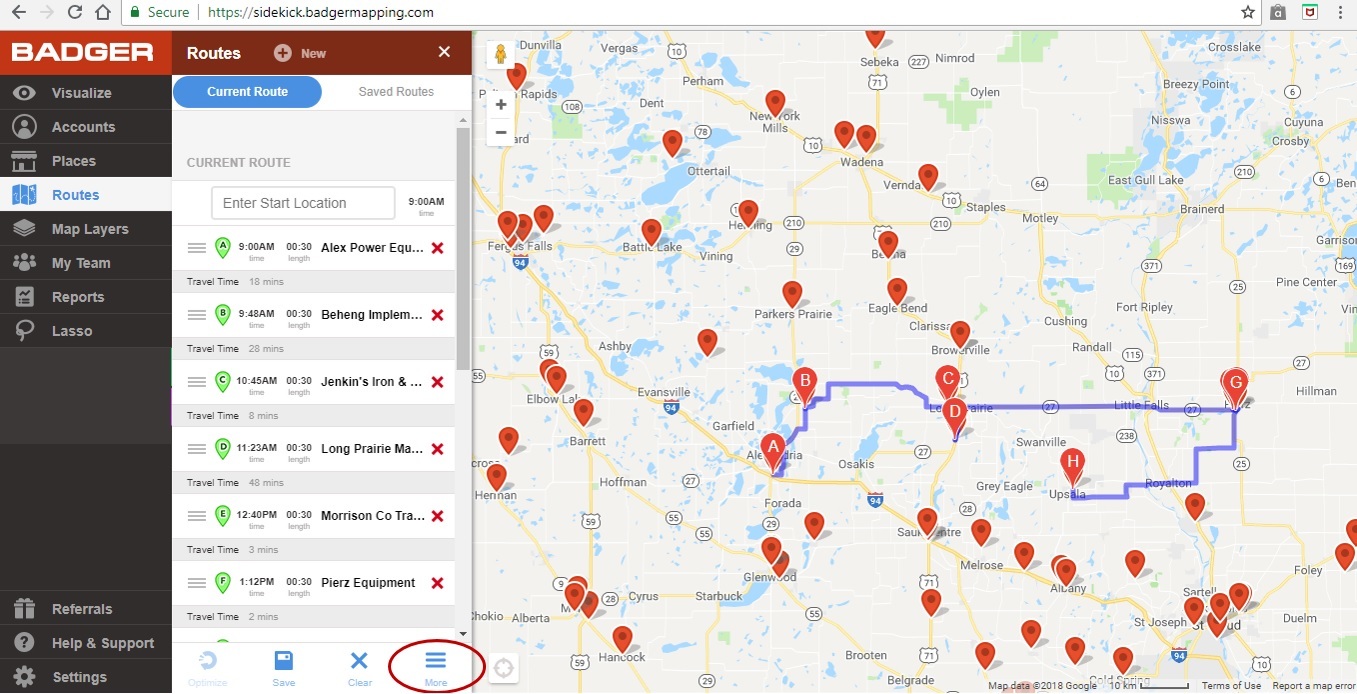The height and width of the screenshot is (694, 1357).
Task: Delete Jenkin's Iron stop from route
Action: point(437,382)
